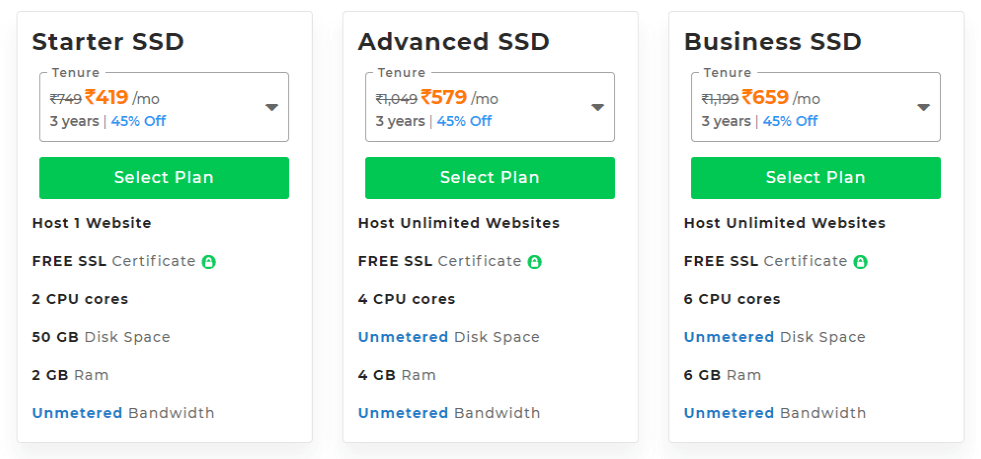Click the ₹579 /mo price in Advanced tenure
This screenshot has height=459, width=981.
pos(459,98)
